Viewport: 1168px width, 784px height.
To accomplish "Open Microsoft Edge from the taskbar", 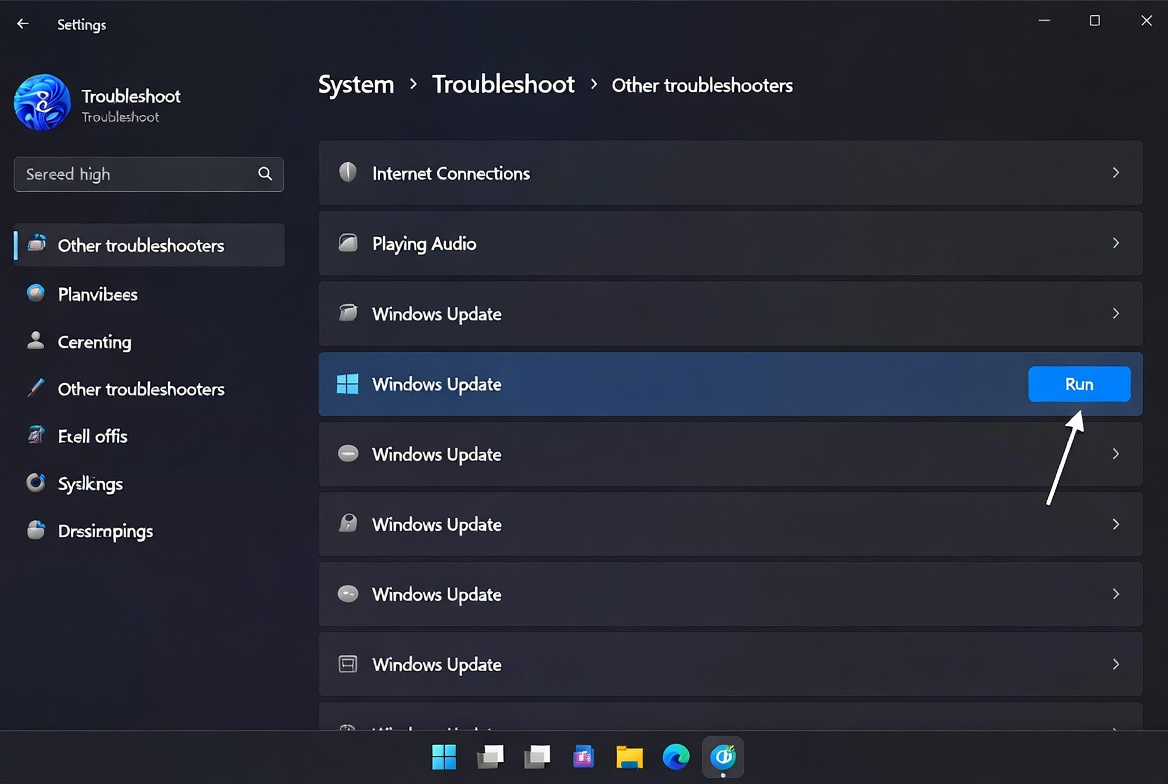I will click(676, 757).
